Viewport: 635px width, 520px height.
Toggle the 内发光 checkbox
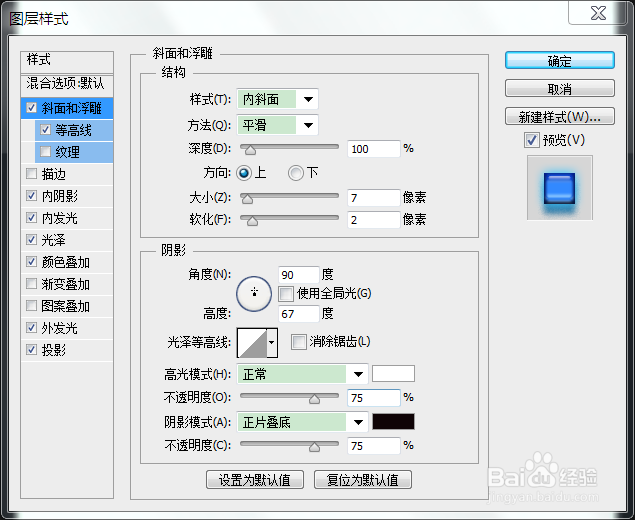pos(31,217)
